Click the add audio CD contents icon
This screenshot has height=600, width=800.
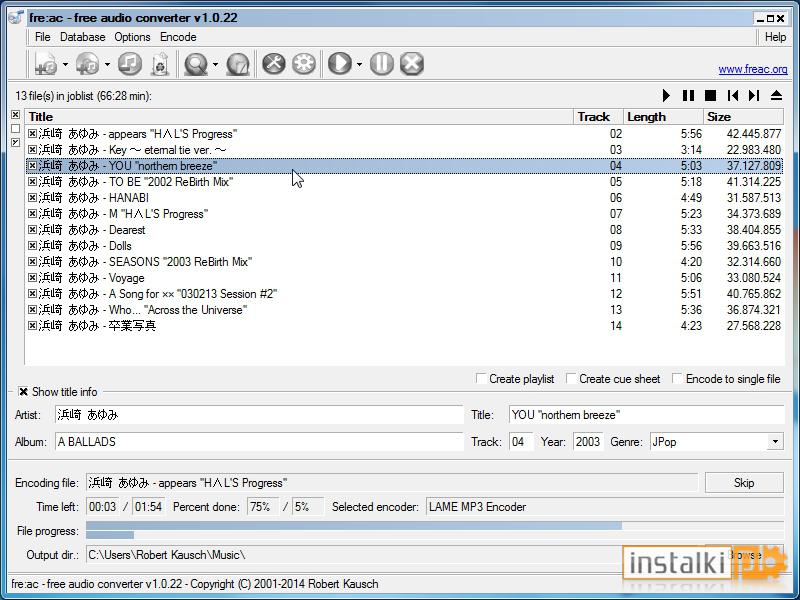click(88, 64)
